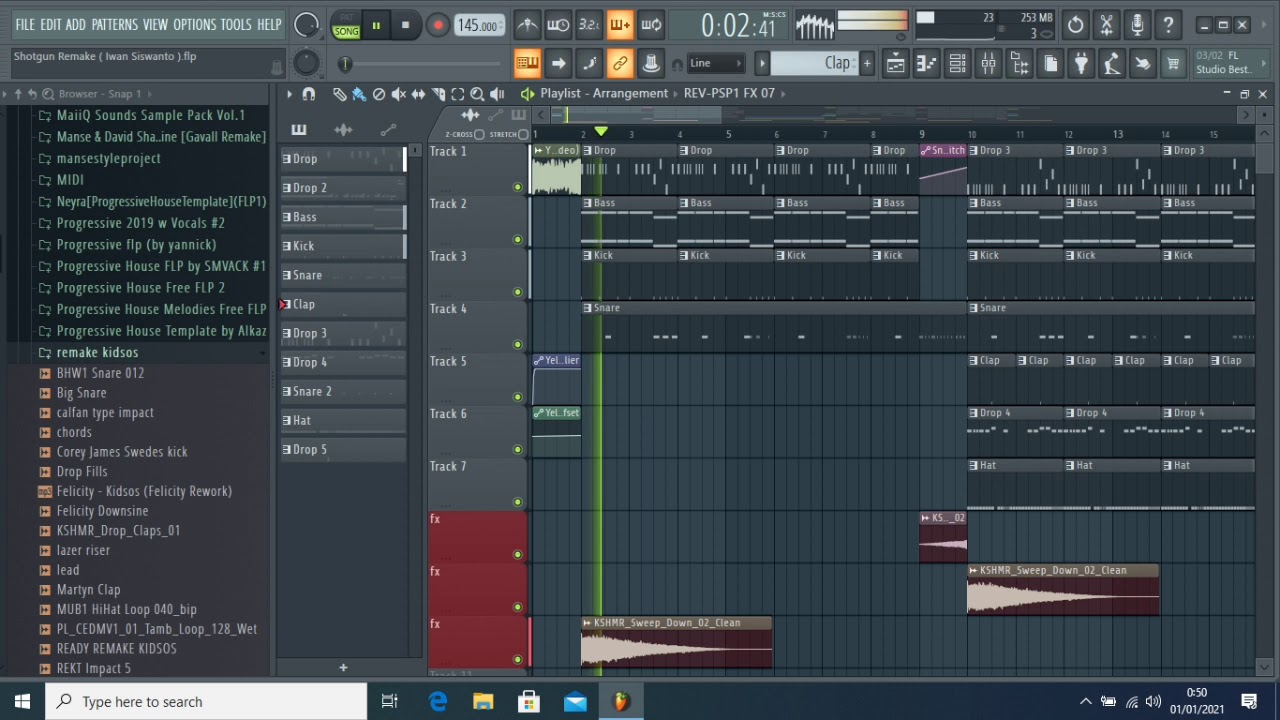Open the content library cart icon

(1173, 65)
